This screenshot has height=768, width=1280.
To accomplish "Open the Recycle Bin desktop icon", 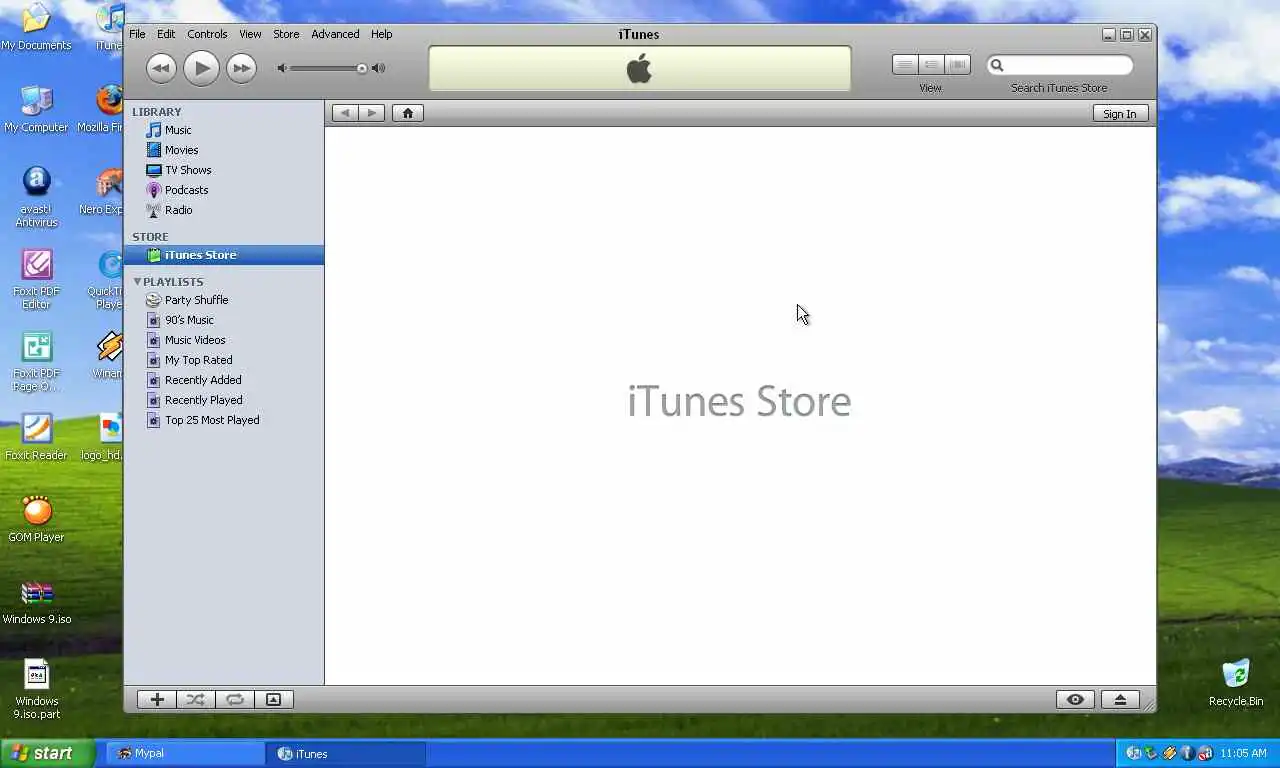I will pos(1236,682).
